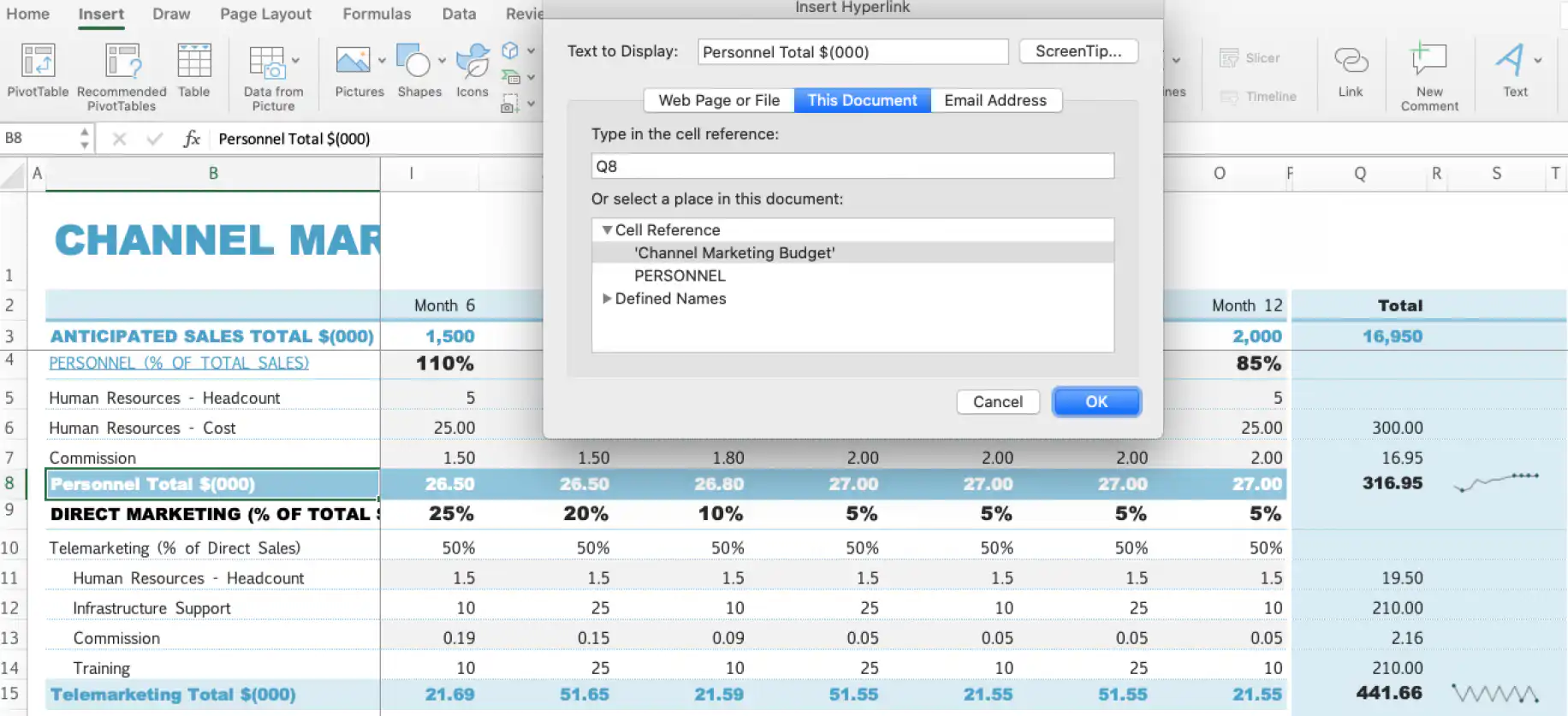Click the Text to Display input field

[x=852, y=52]
